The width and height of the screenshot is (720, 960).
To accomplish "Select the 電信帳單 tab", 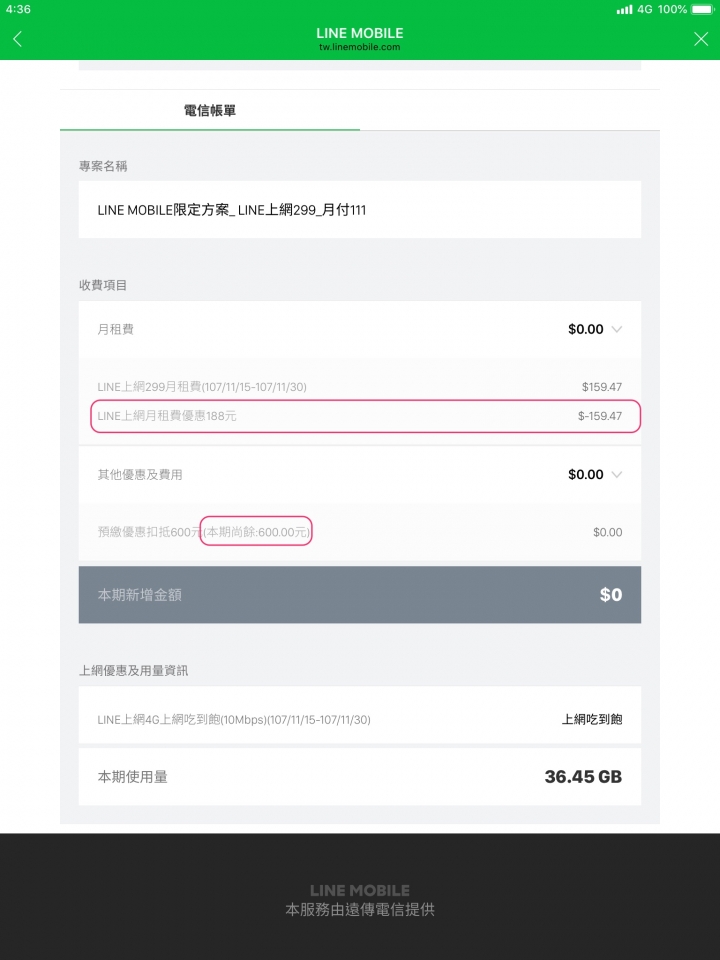I will click(x=210, y=110).
